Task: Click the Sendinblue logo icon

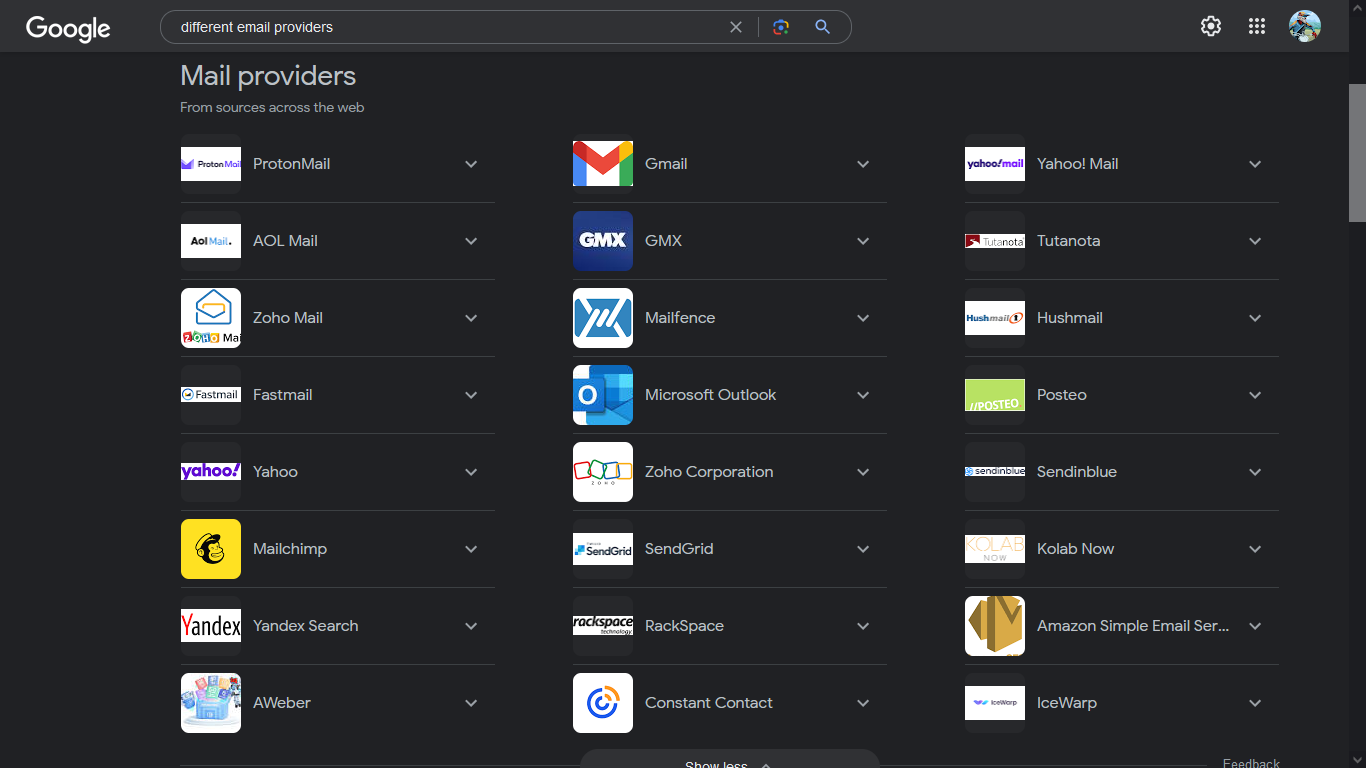Action: [995, 472]
